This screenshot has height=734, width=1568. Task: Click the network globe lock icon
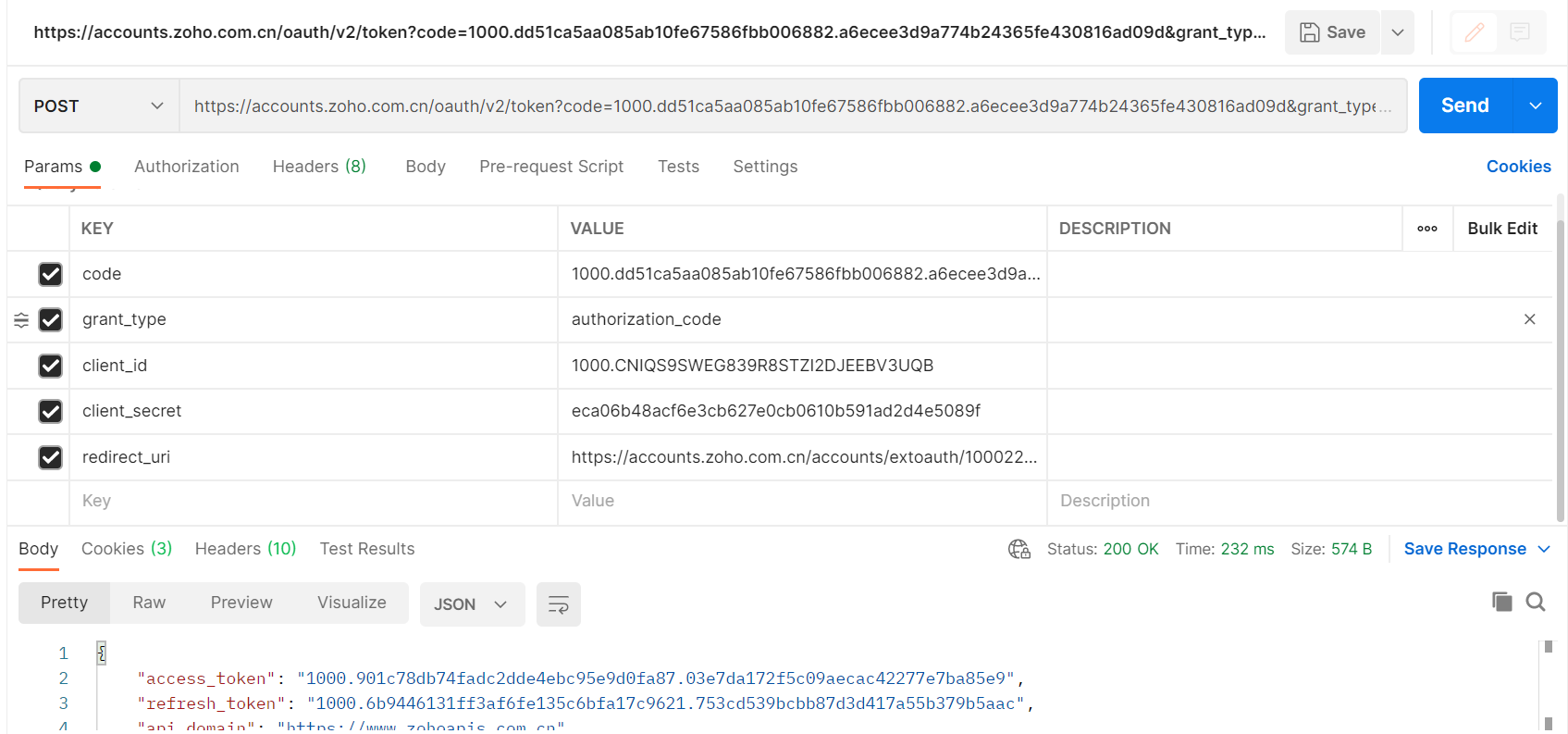click(x=1019, y=549)
